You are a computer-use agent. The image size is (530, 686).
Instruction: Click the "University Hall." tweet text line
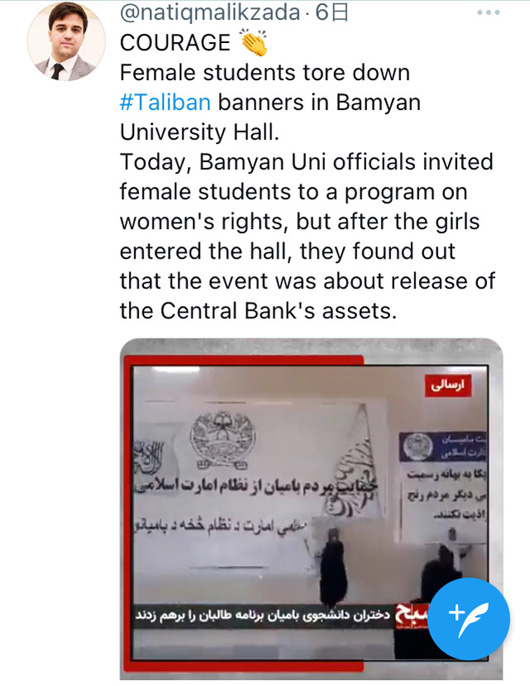[200, 132]
